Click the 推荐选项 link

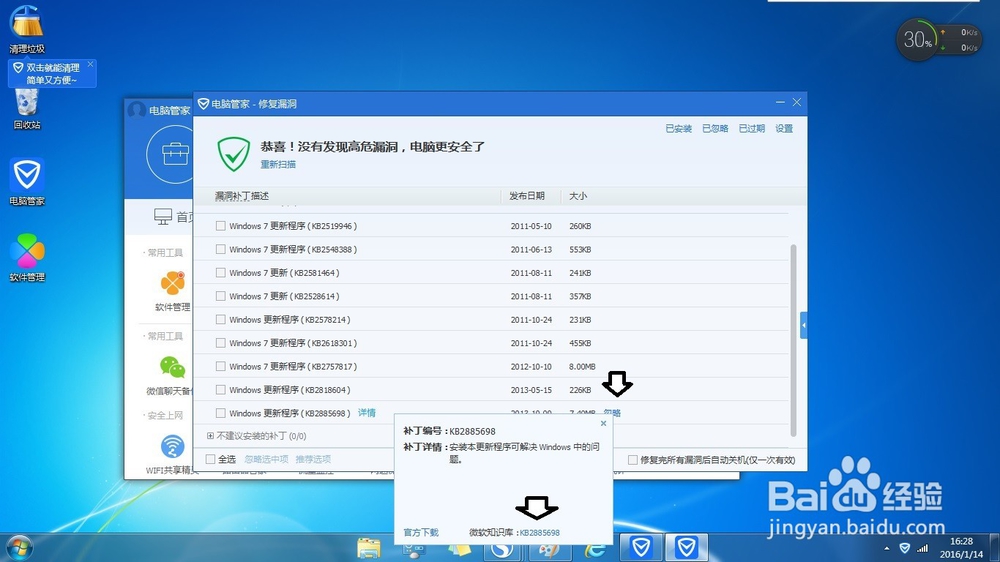click(313, 459)
